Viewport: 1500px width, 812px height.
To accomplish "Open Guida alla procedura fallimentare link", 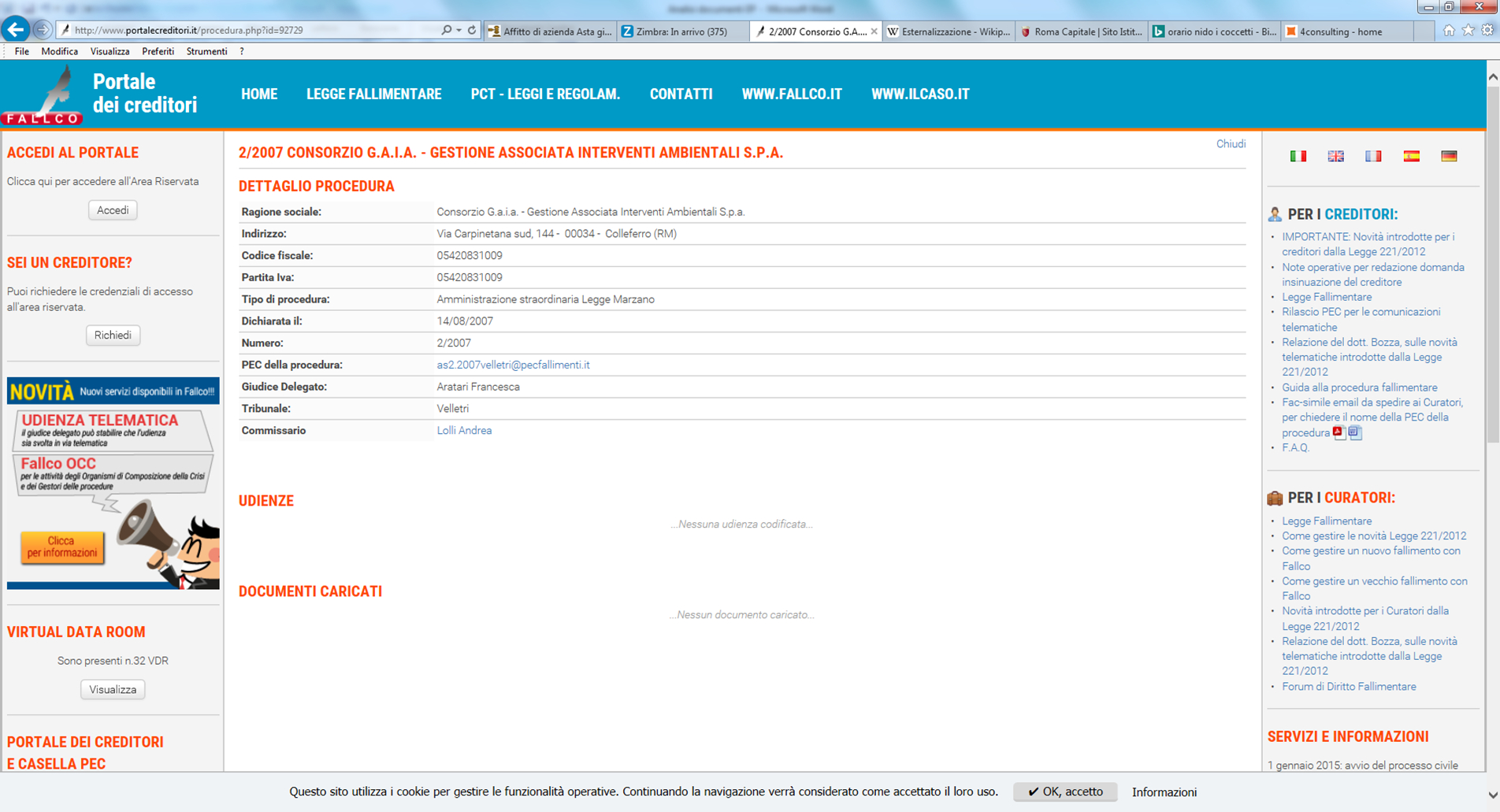I will [x=1359, y=387].
